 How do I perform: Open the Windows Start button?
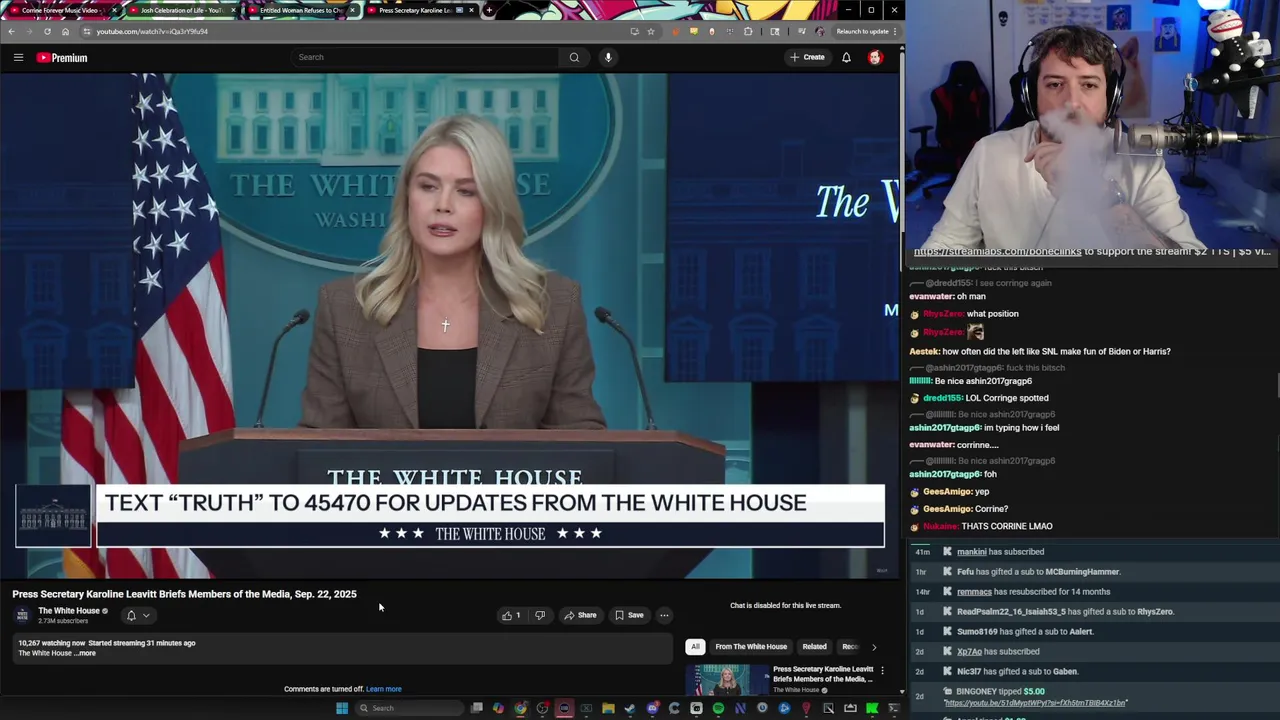[341, 708]
